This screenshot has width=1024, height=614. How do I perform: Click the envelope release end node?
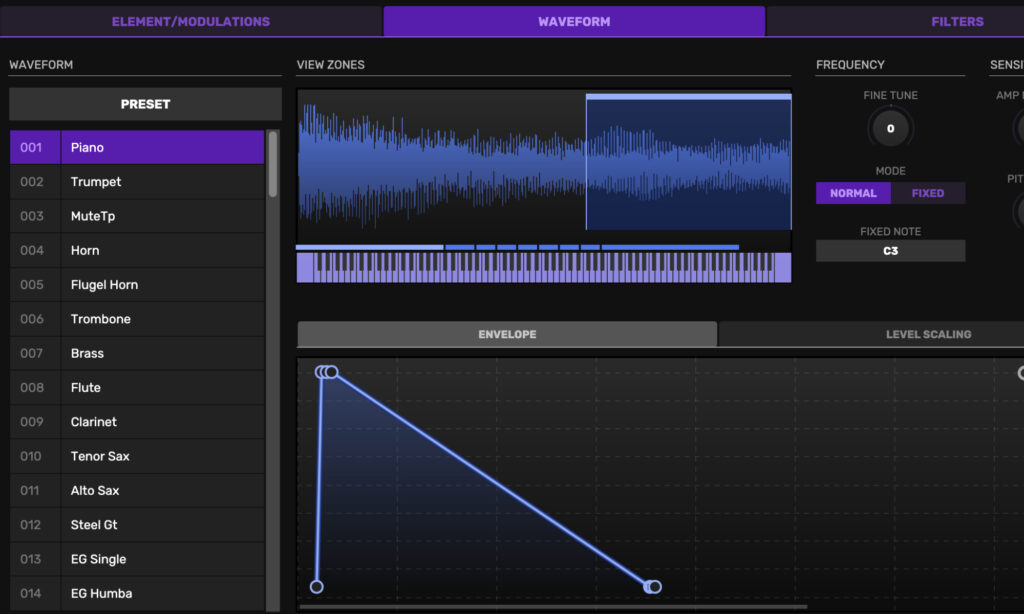(x=655, y=587)
